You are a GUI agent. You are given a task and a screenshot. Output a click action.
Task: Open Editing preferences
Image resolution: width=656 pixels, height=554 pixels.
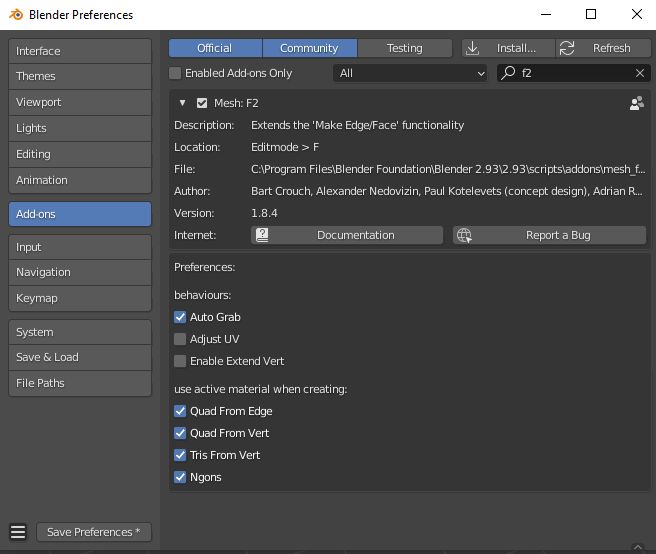80,154
